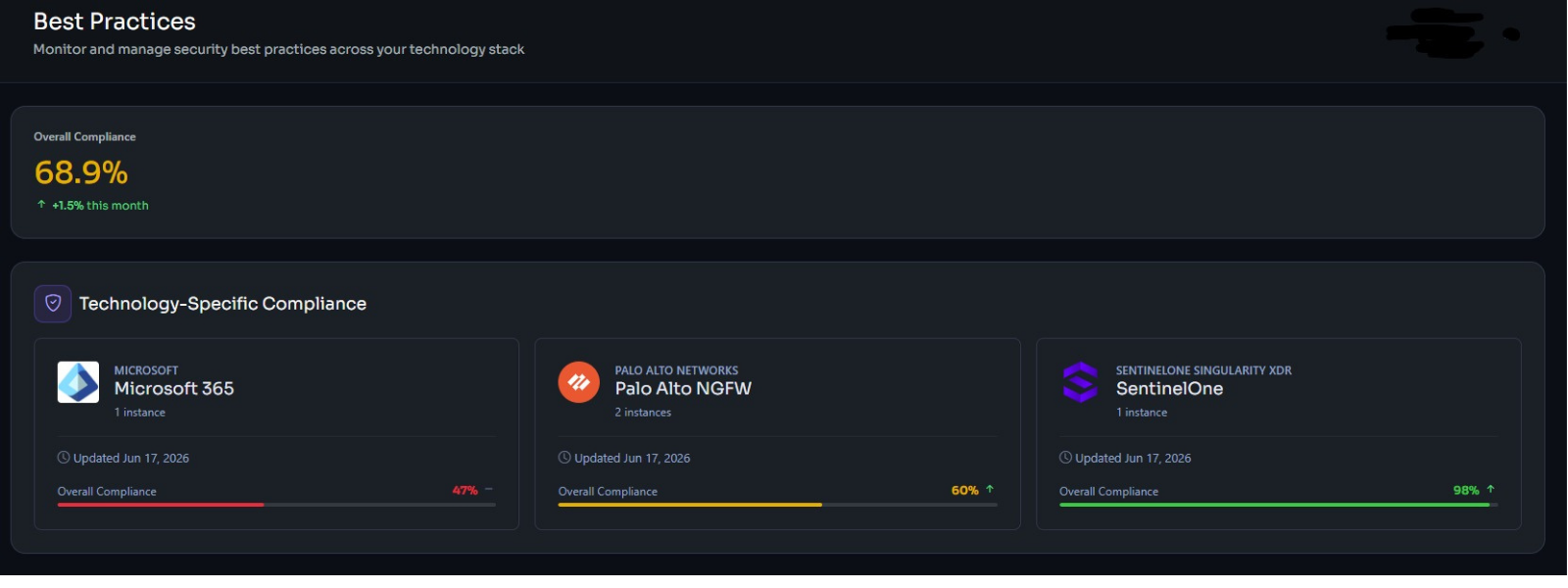The height and width of the screenshot is (588, 1568).
Task: Click the SentinelOne purple logo icon
Action: click(1080, 382)
